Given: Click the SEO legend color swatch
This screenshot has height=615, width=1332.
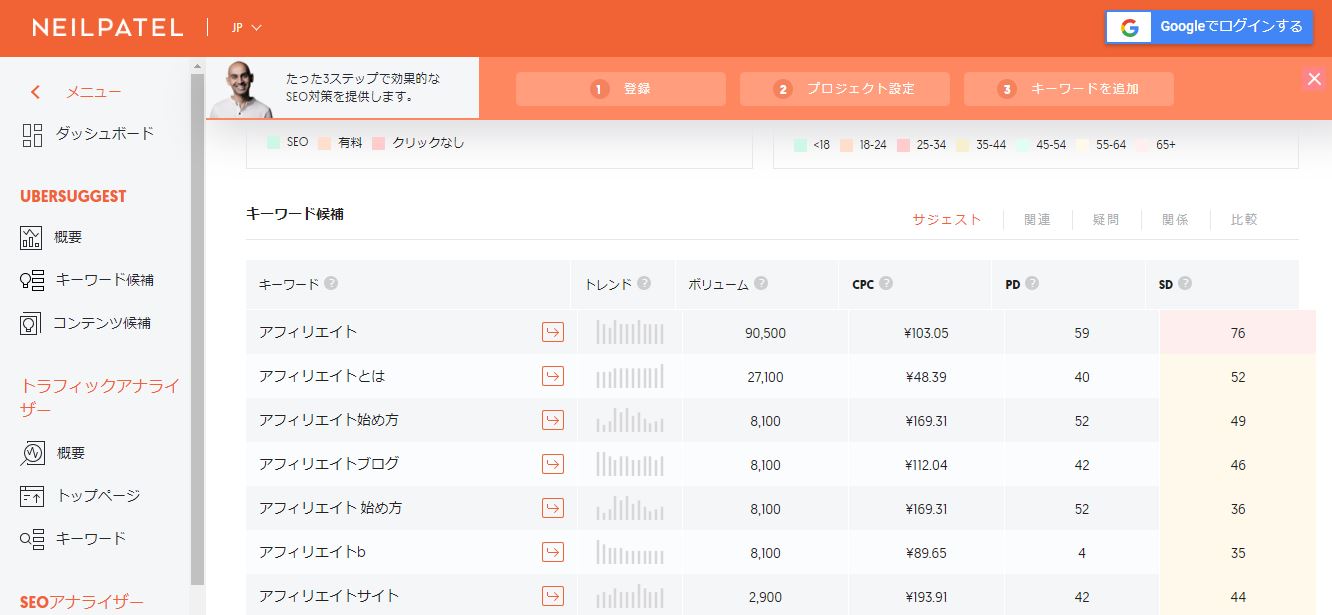Looking at the screenshot, I should [274, 143].
